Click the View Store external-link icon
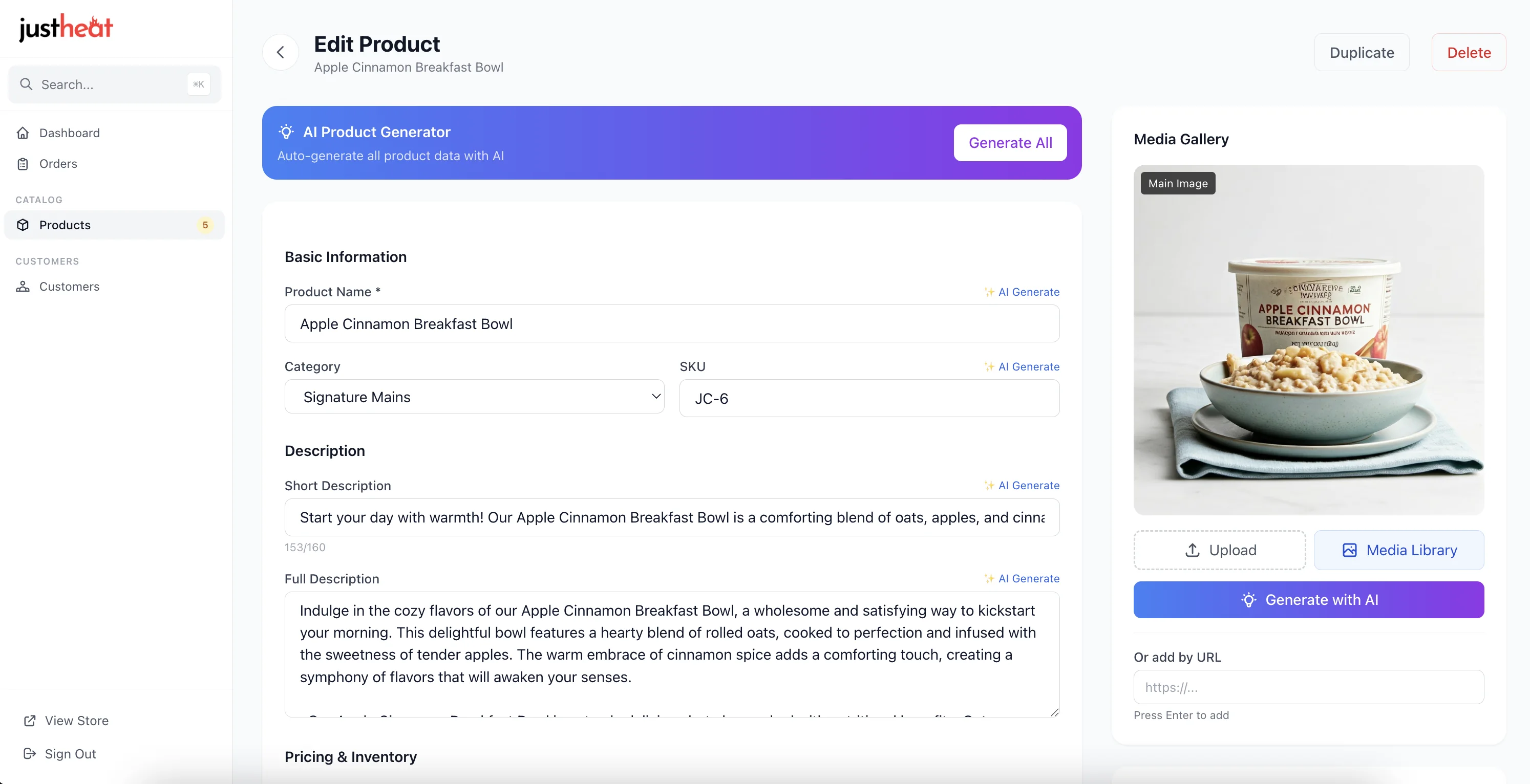This screenshot has height=784, width=1530. (x=29, y=721)
